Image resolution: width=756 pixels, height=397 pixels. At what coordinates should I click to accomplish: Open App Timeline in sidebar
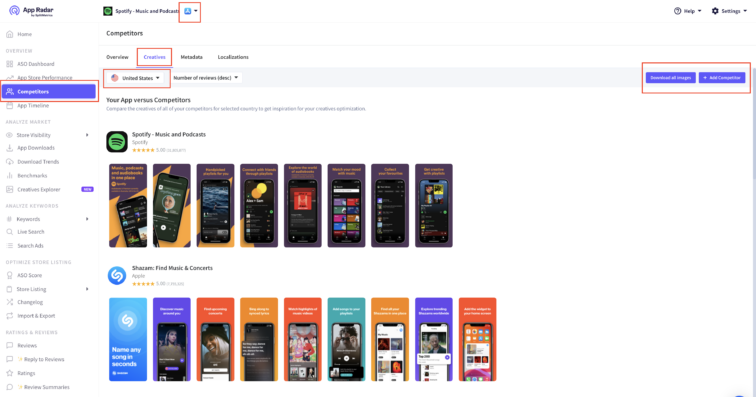tap(33, 105)
